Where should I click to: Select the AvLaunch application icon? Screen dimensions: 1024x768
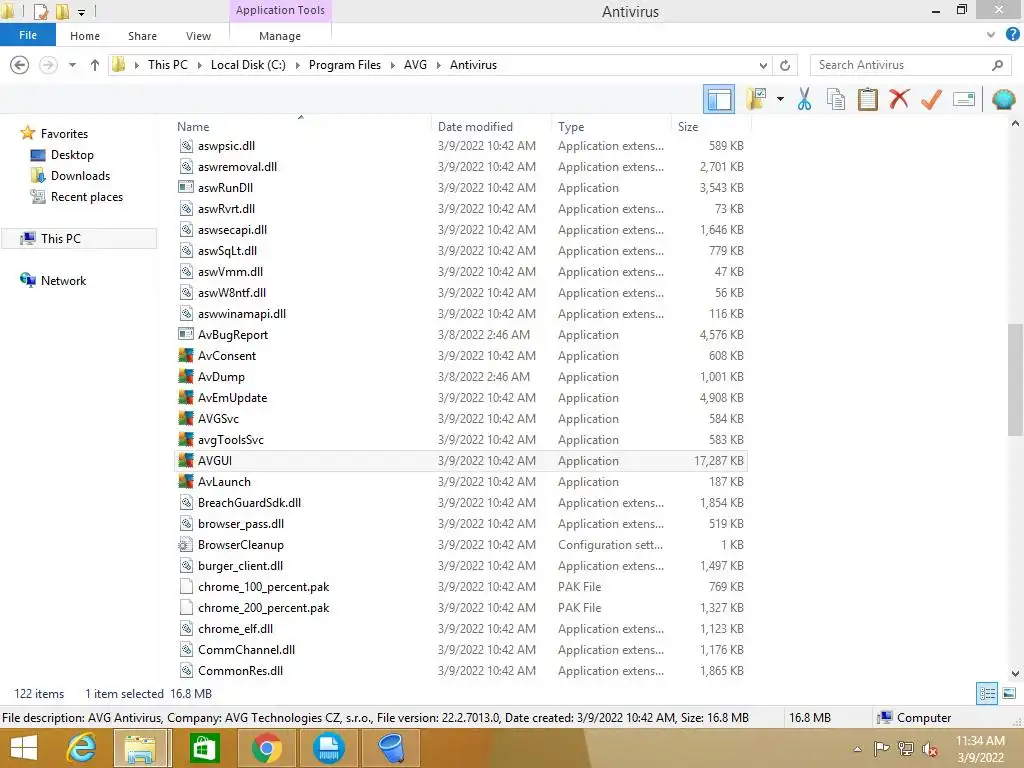coord(186,481)
